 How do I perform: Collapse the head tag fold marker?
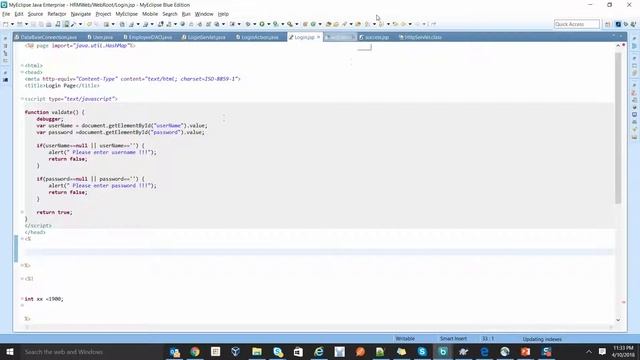click(x=22, y=72)
